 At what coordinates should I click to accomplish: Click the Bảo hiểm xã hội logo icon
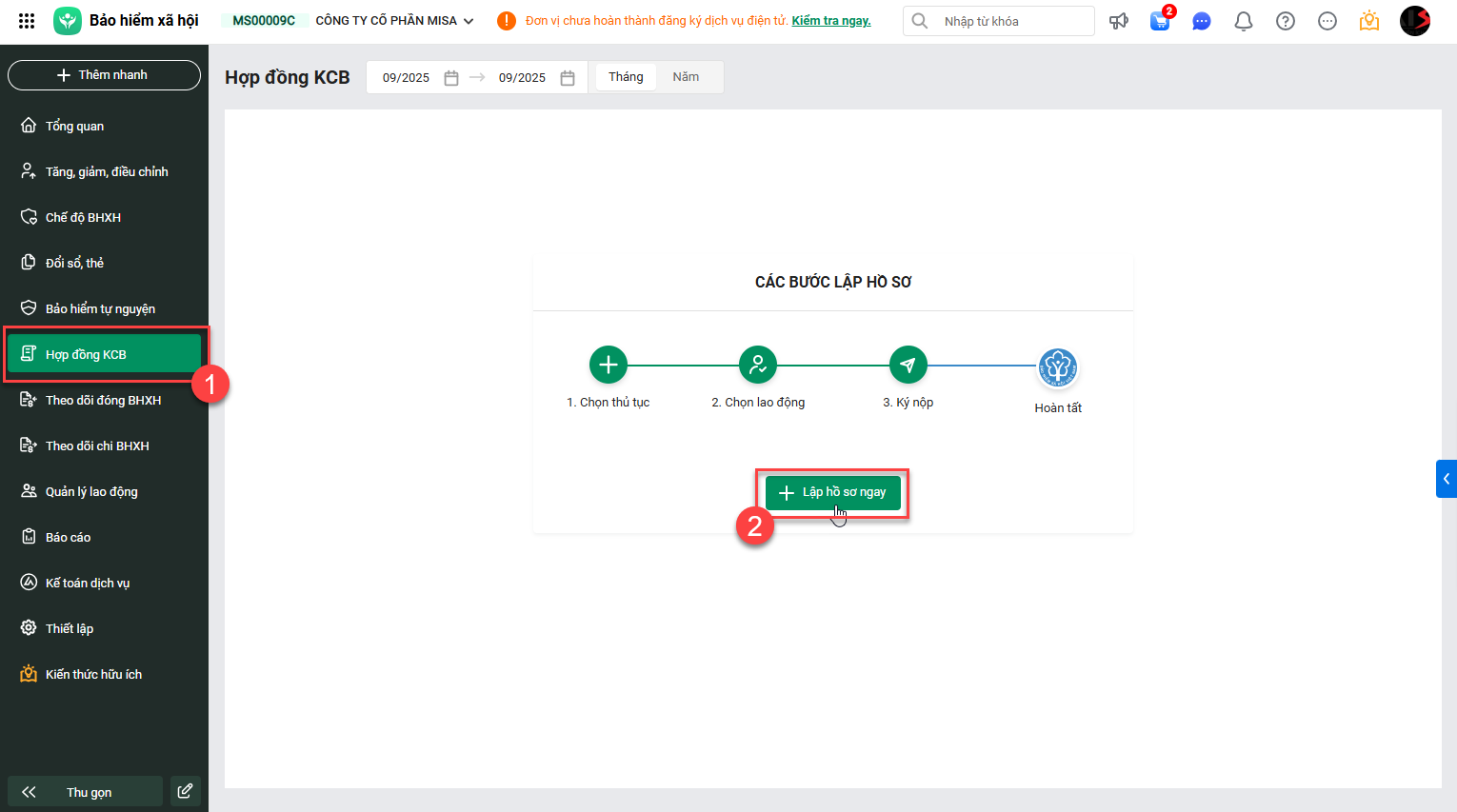[68, 21]
